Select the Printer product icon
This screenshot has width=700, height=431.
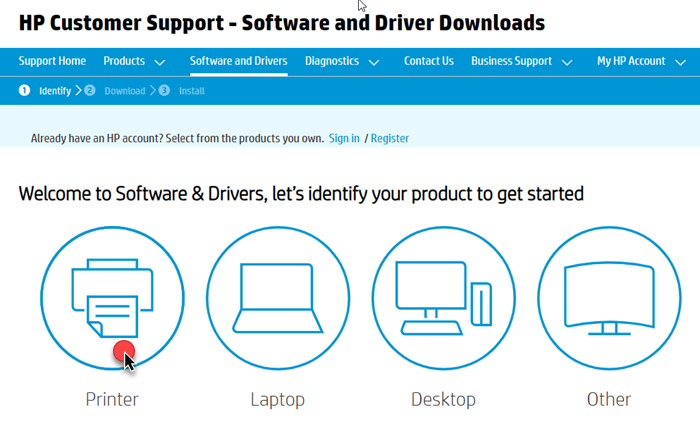(112, 298)
